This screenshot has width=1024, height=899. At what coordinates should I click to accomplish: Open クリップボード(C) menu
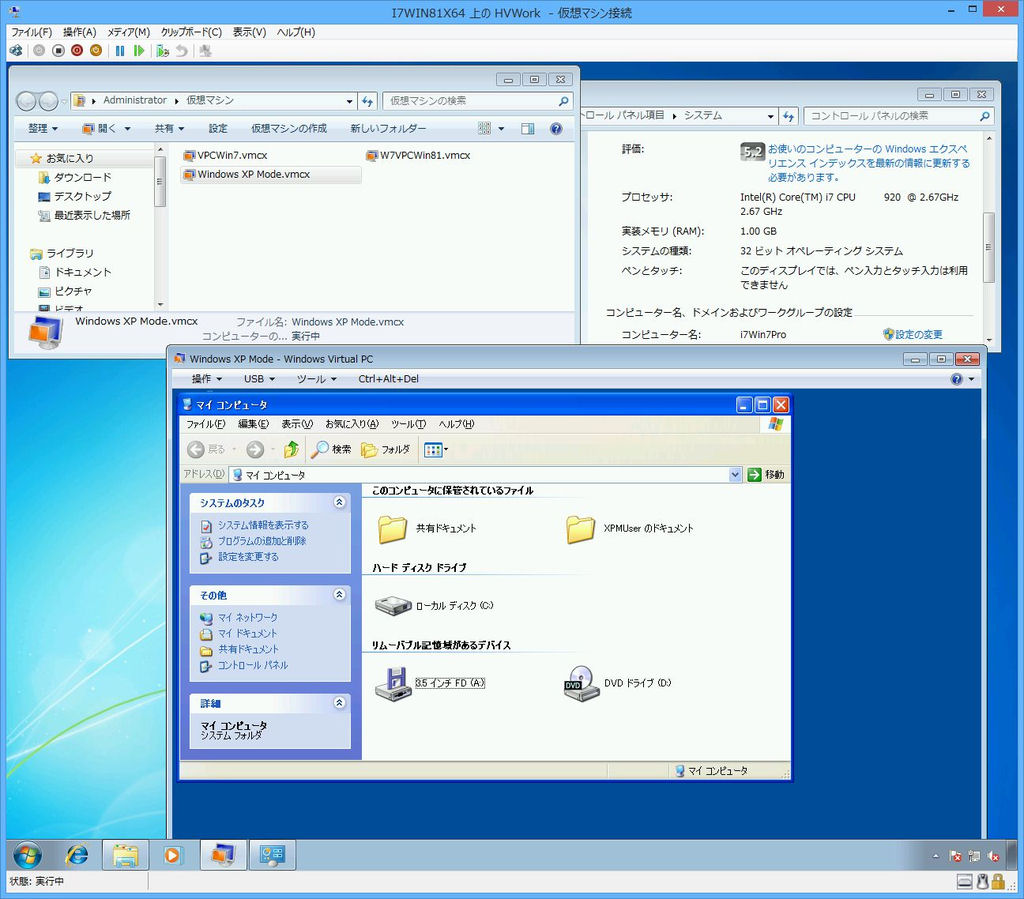pyautogui.click(x=191, y=32)
